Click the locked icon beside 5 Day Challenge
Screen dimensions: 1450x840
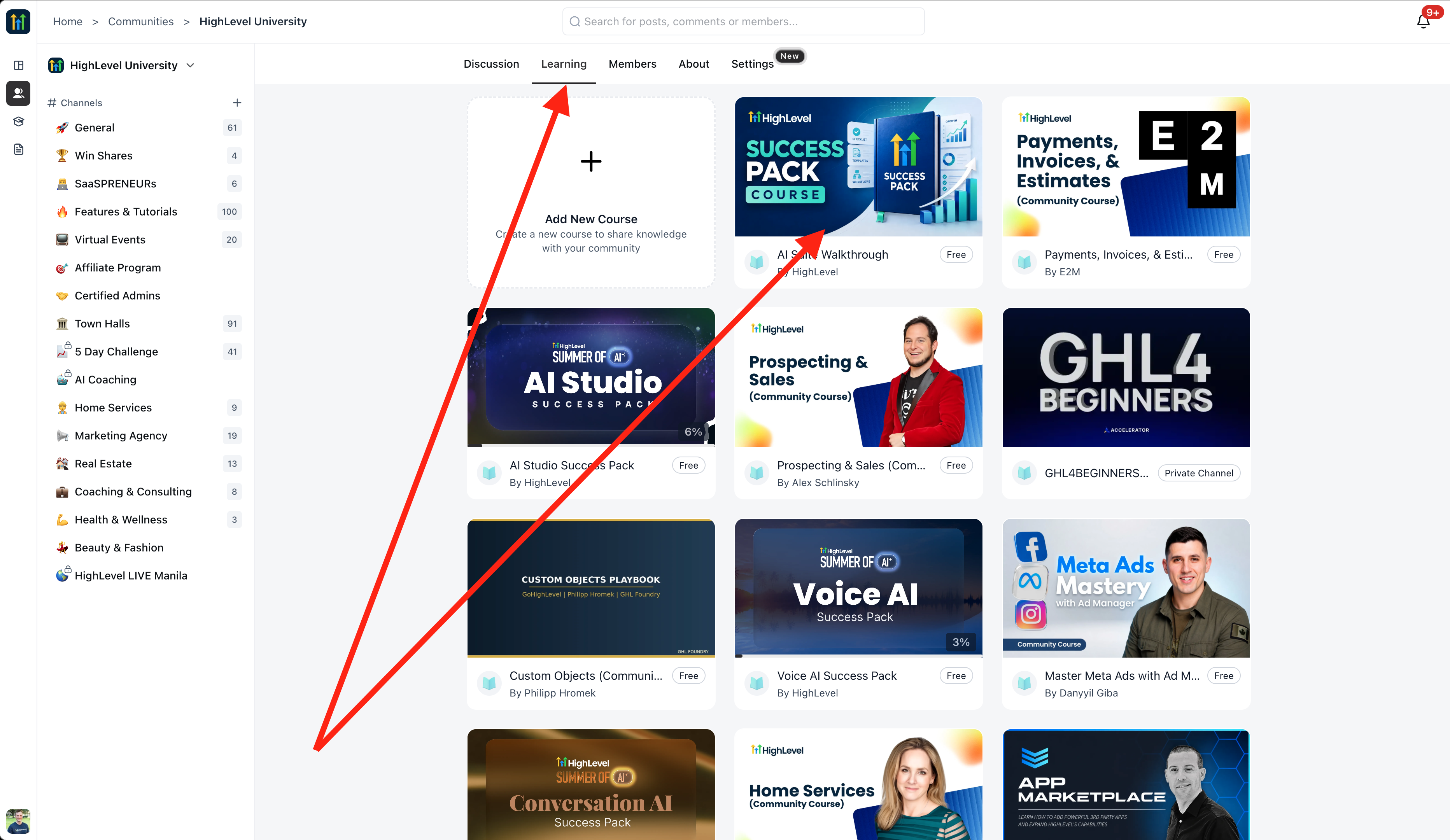[63, 350]
